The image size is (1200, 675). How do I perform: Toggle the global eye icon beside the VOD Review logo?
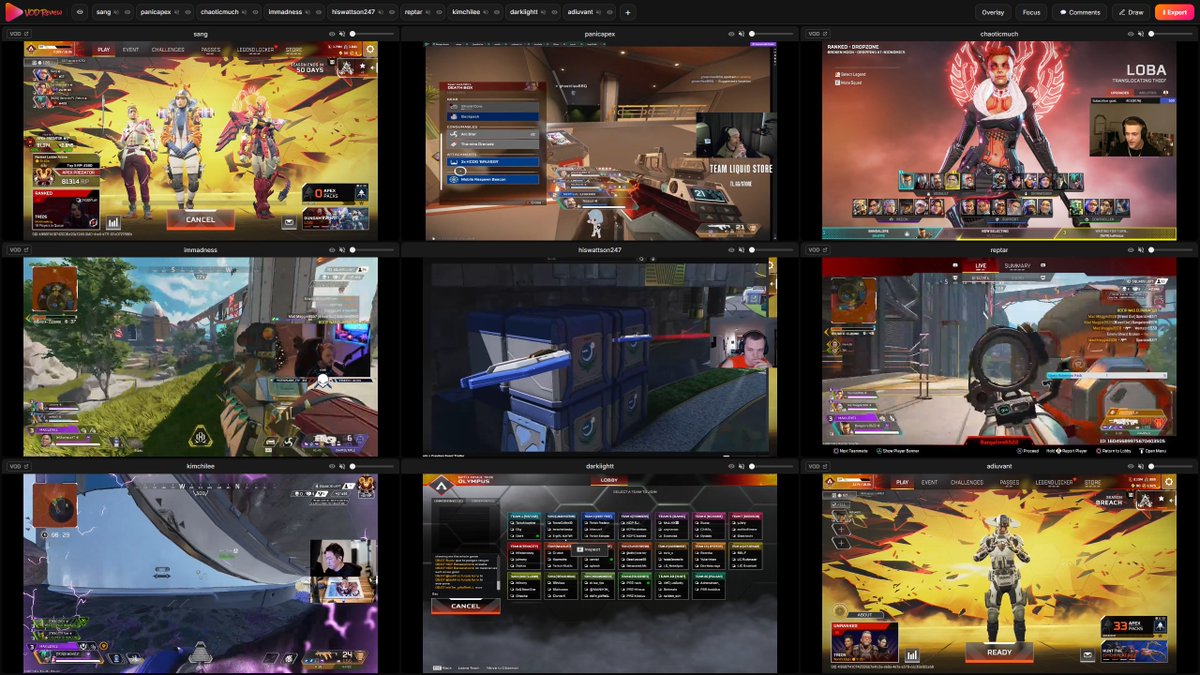click(80, 12)
